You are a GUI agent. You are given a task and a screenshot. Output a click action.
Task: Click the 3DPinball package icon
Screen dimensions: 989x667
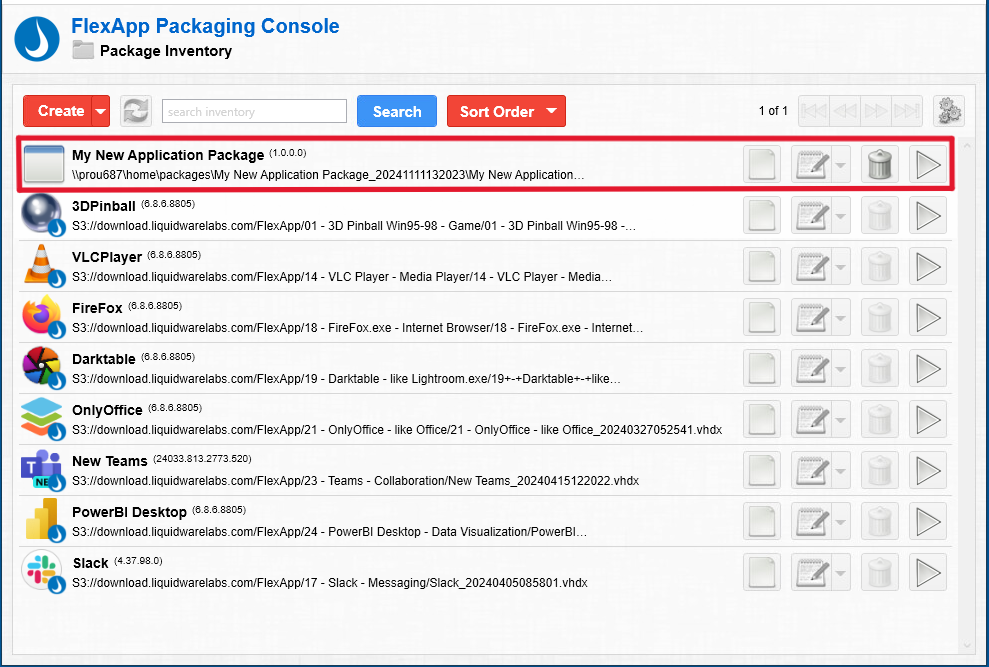(42, 215)
